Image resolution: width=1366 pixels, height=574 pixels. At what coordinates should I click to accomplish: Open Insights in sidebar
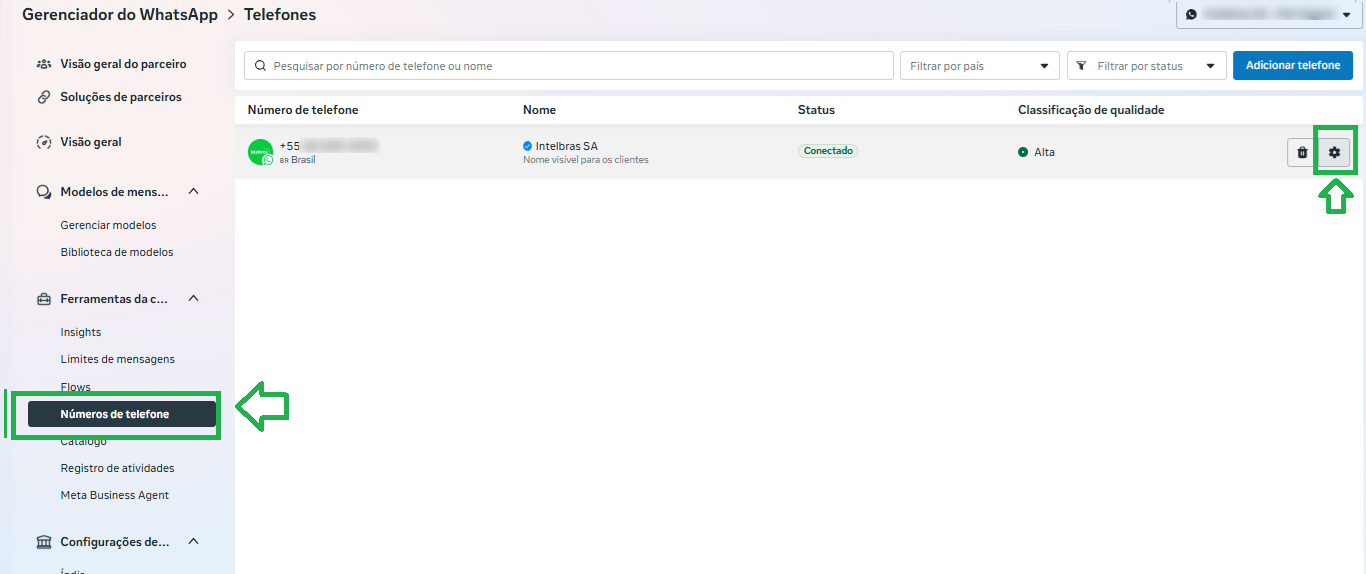[x=81, y=332]
